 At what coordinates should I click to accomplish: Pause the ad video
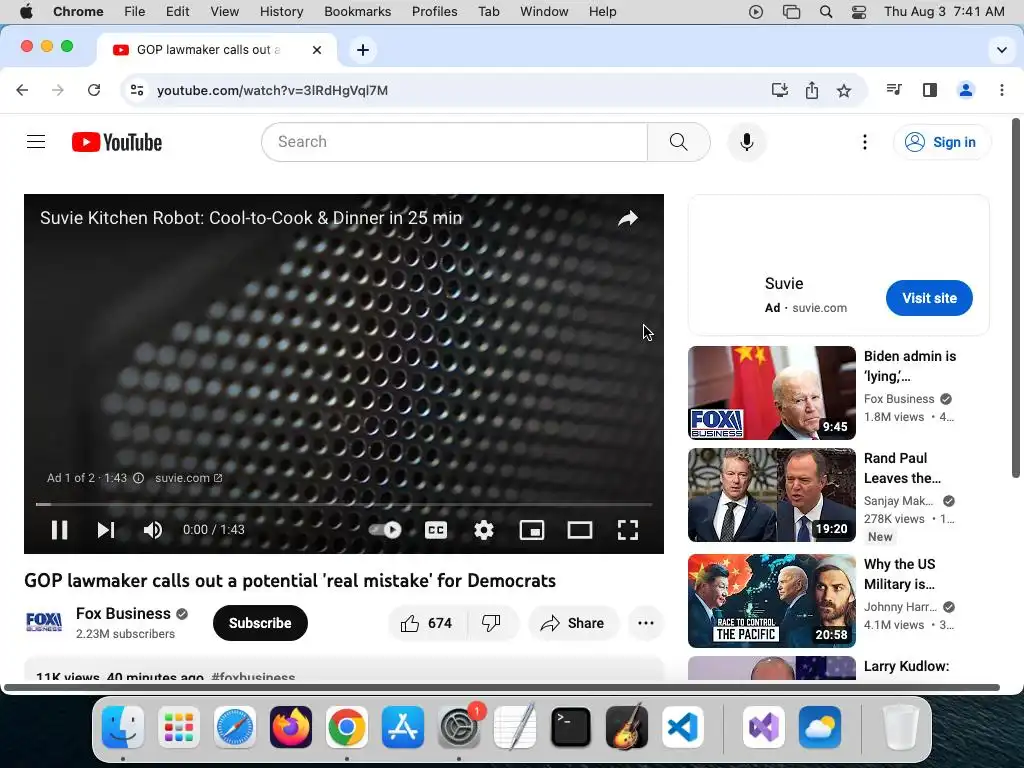(59, 530)
